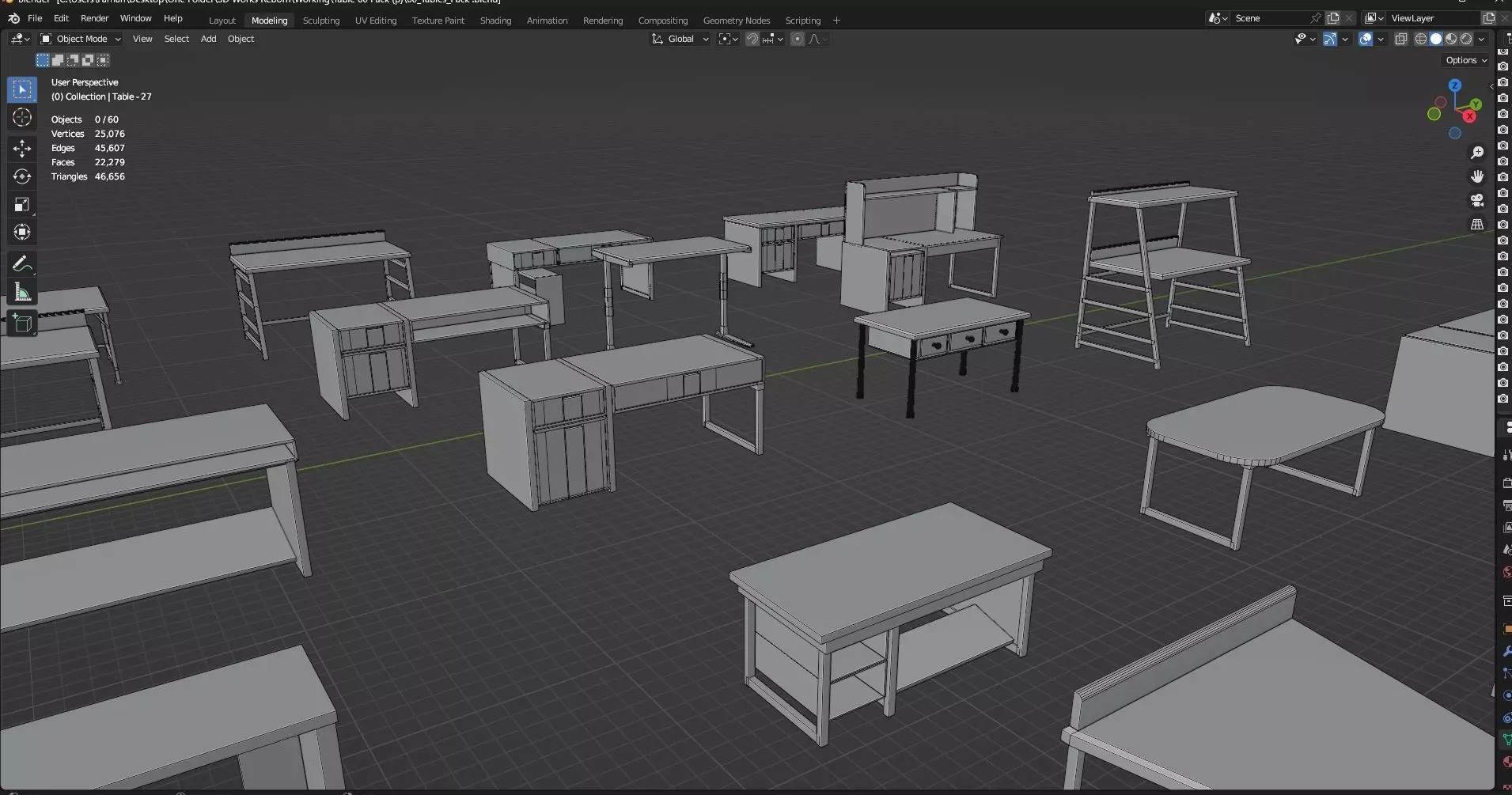Select the Scale tool
This screenshot has height=795, width=1512.
coord(22,204)
